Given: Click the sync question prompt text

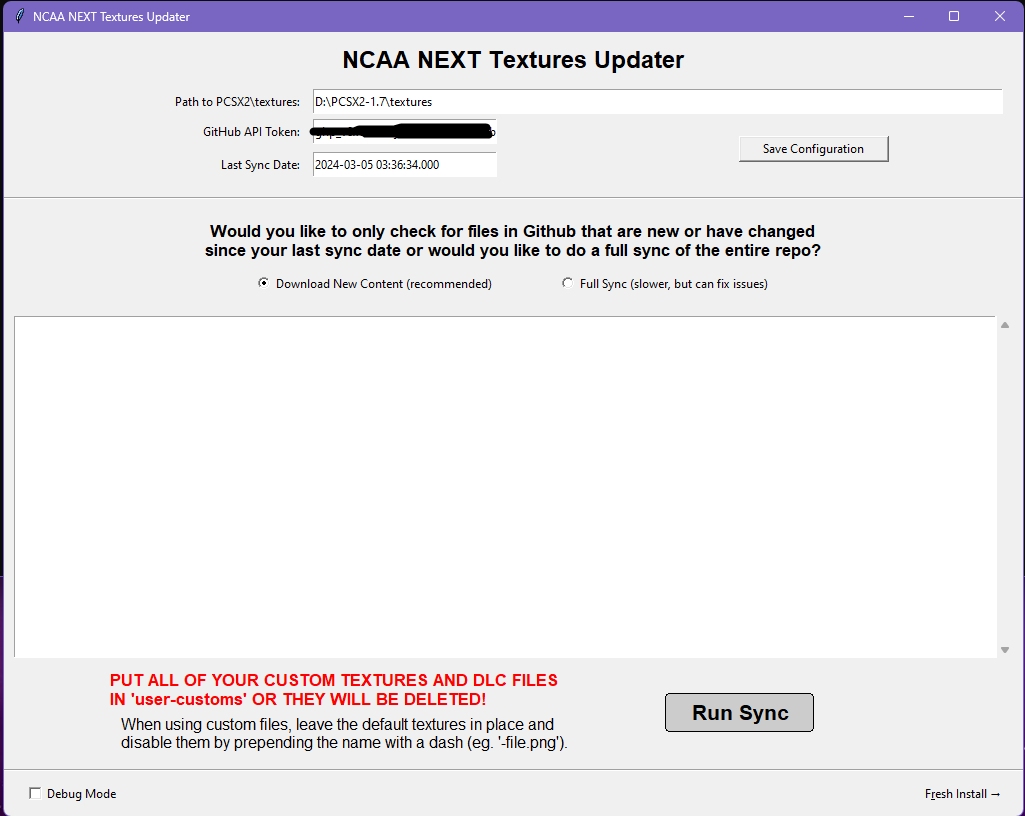Looking at the screenshot, I should coord(512,241).
